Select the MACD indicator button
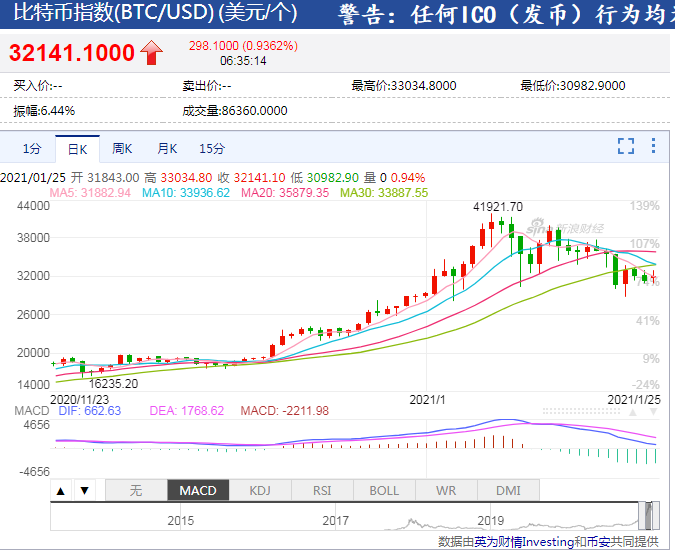The width and height of the screenshot is (675, 552). tap(198, 490)
